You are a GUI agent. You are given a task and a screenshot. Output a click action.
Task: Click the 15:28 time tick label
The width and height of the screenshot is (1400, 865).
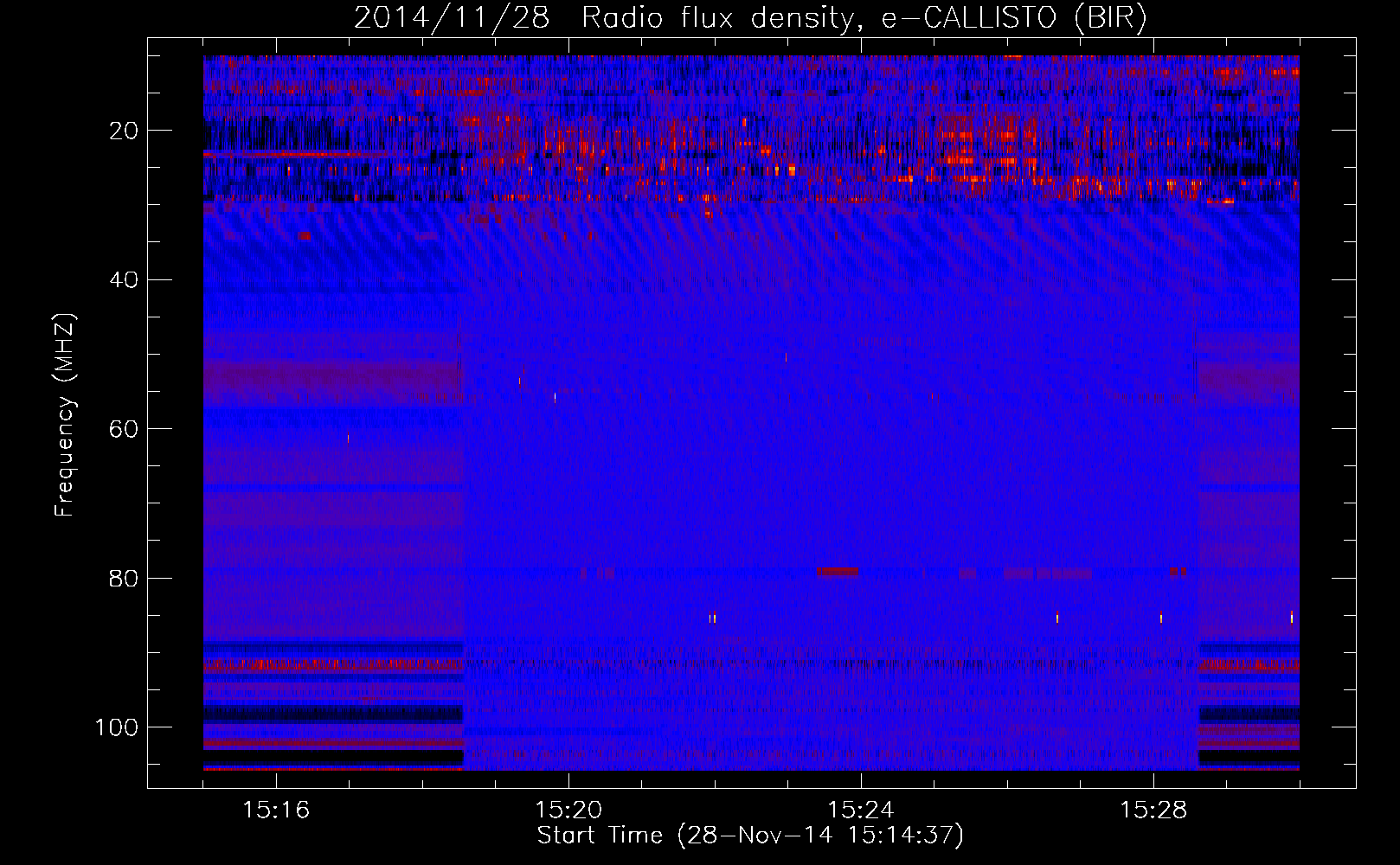[1153, 810]
